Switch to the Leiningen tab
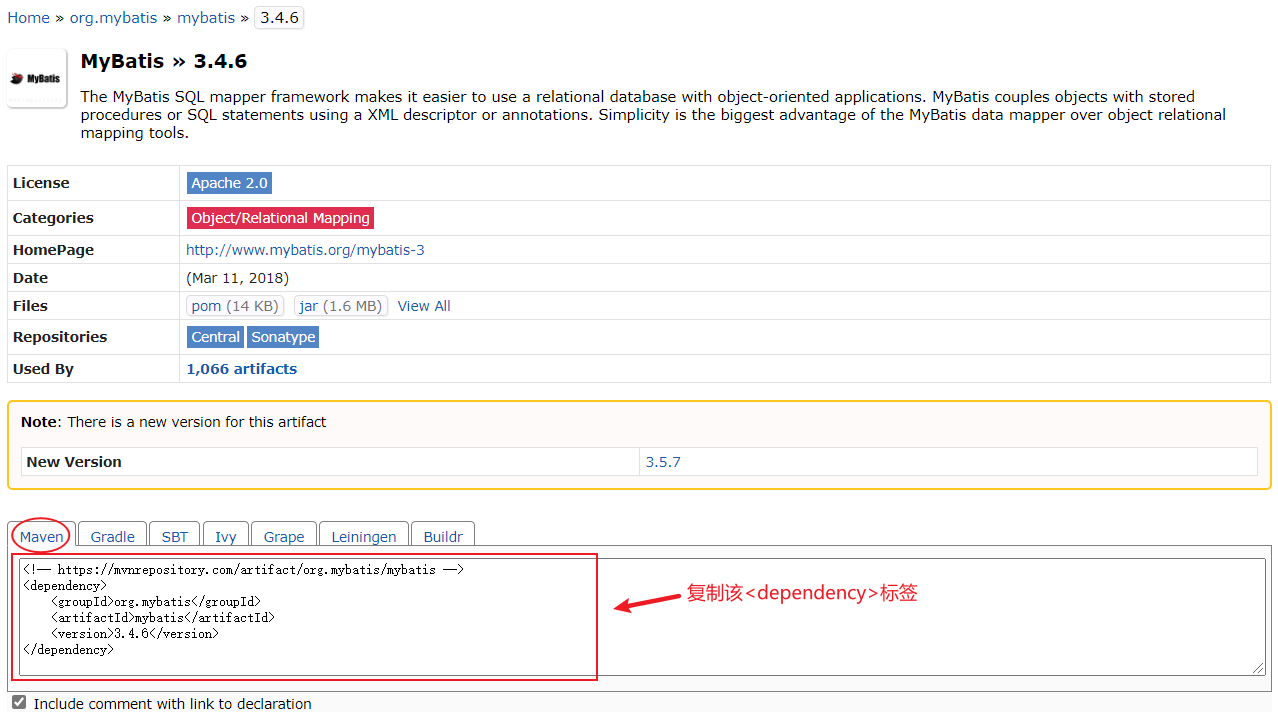 click(364, 536)
